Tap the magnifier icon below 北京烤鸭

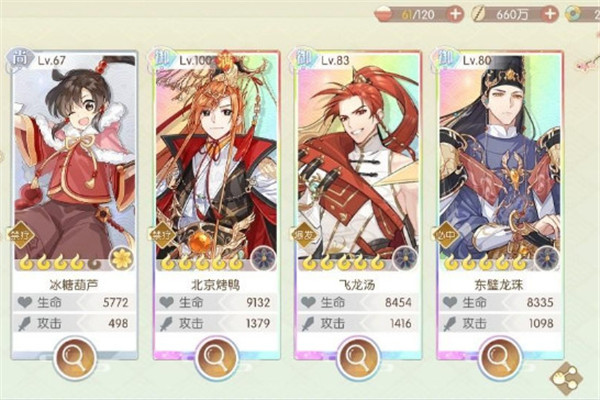click(216, 358)
